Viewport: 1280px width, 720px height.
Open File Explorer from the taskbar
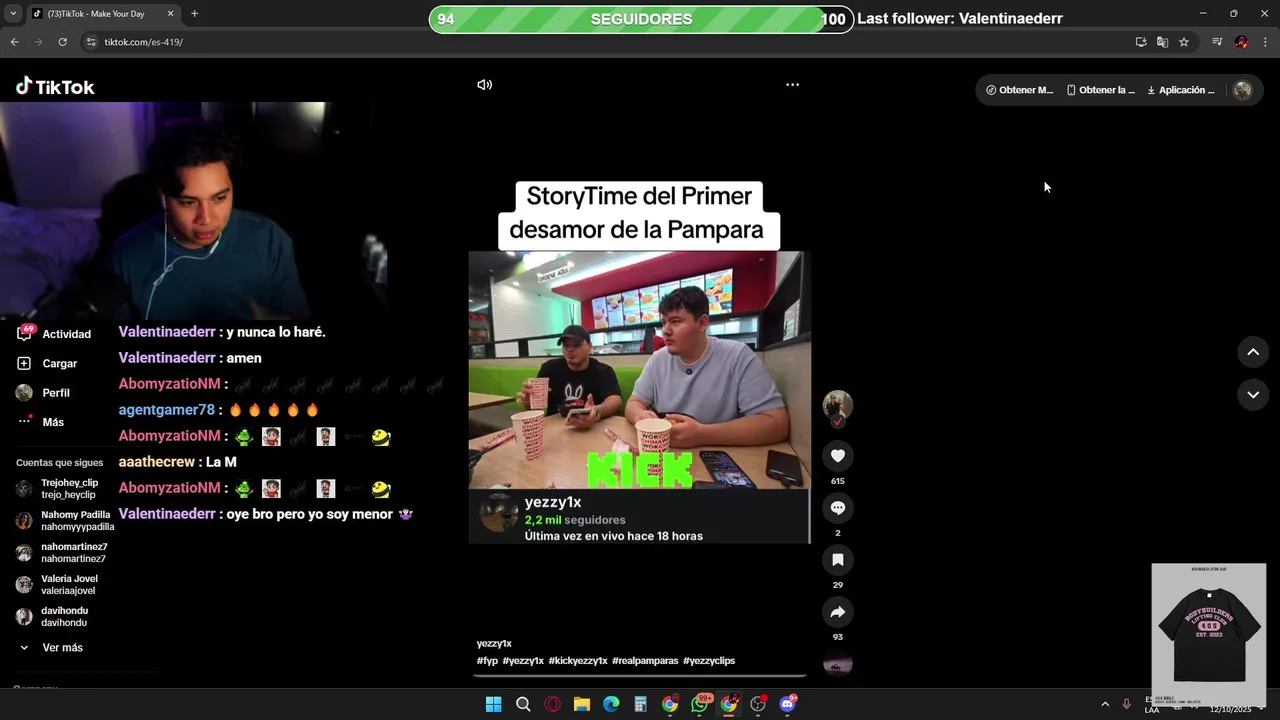click(582, 704)
